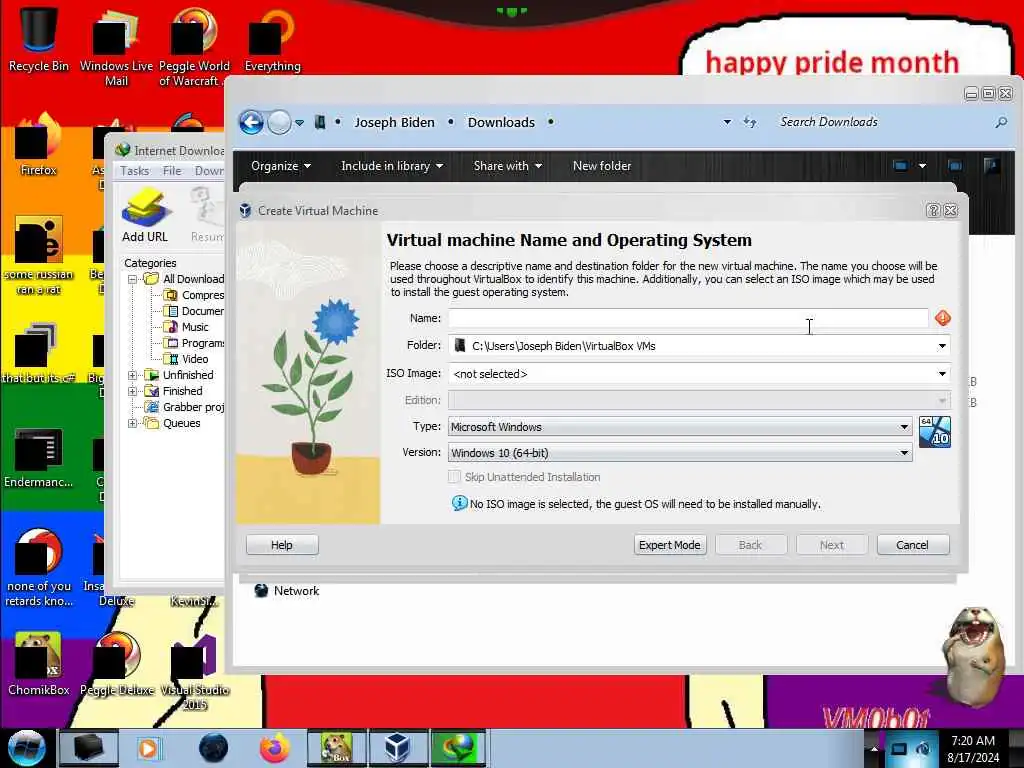Click Explorer forward navigation arrow
The width and height of the screenshot is (1024, 768).
pos(279,122)
